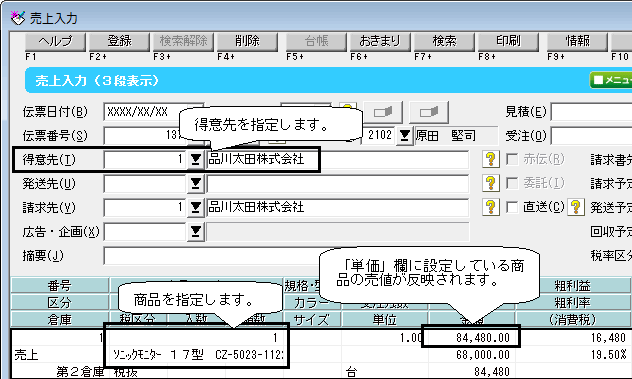Viewport: 632px width, 379px height.
Task: Click the 単位 column header
Action: coord(385,319)
